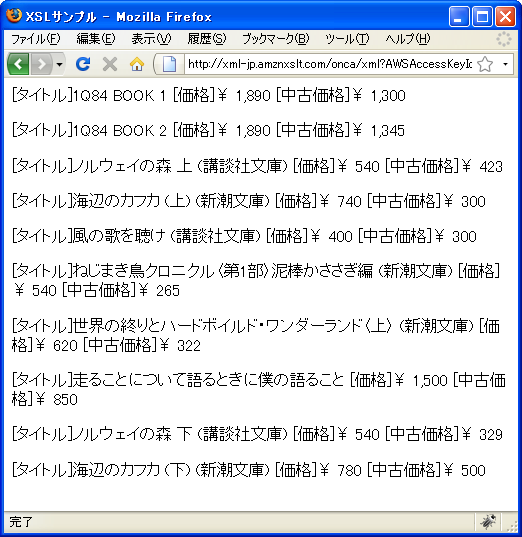Open the 表示(V) menu

click(x=151, y=39)
